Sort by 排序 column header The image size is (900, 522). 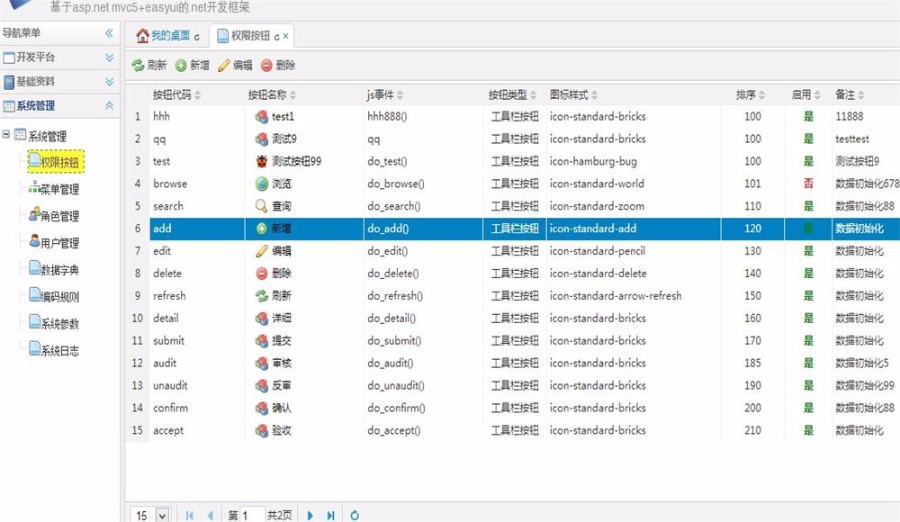point(750,95)
